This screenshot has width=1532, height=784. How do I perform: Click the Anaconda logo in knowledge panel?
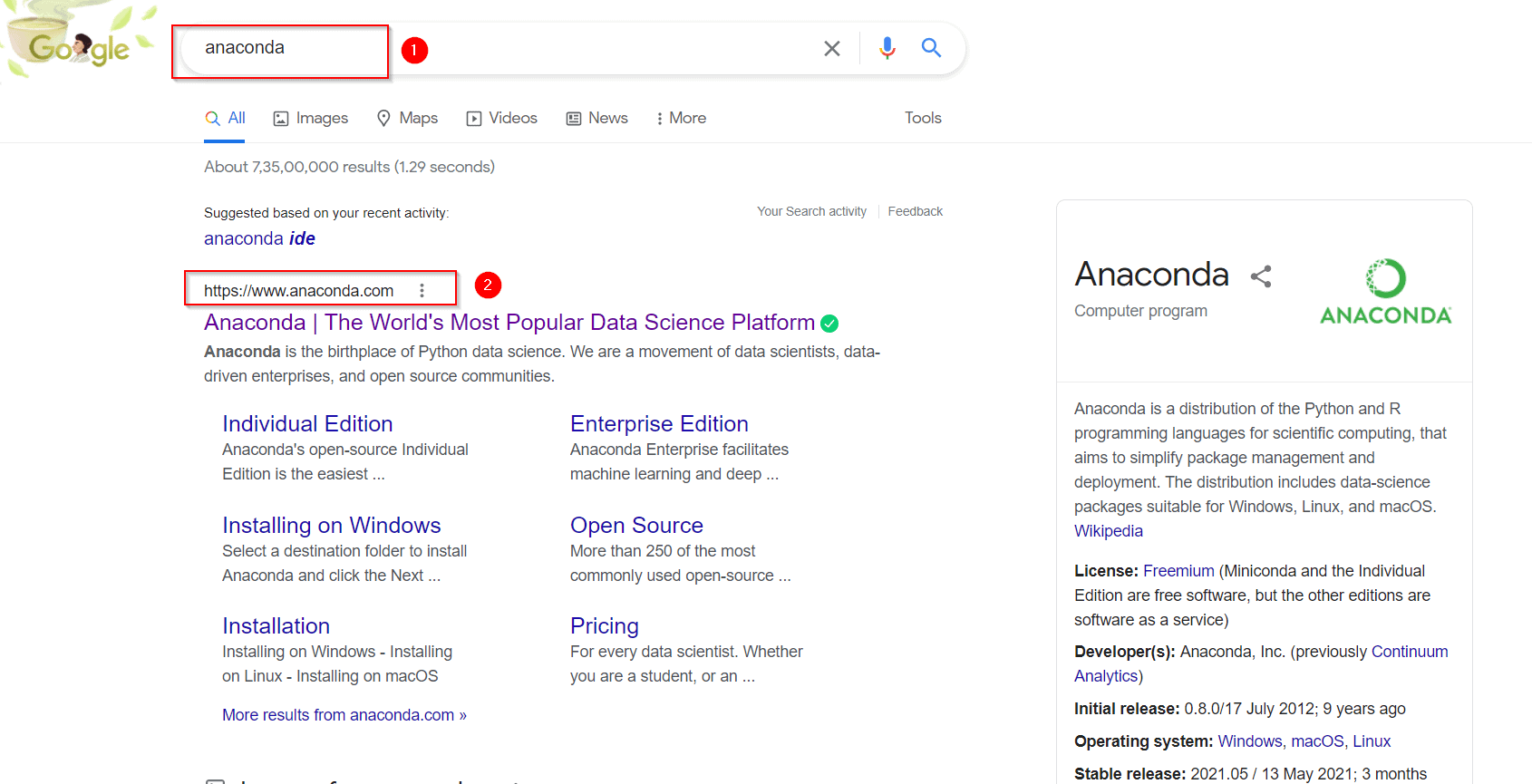point(1385,292)
